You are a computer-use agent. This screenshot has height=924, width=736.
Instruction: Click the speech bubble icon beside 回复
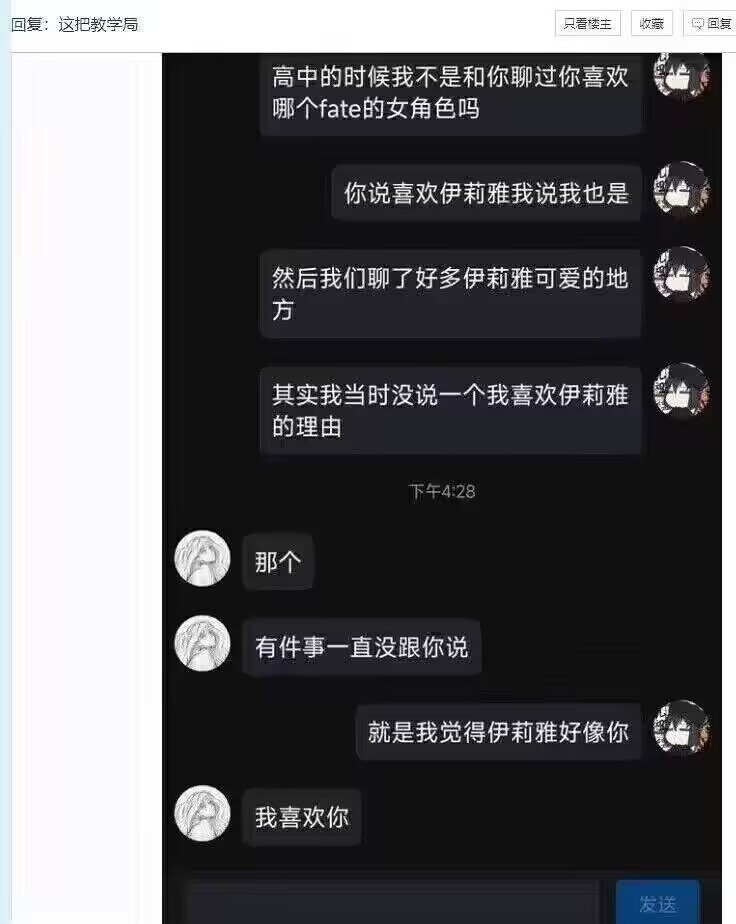point(697,24)
